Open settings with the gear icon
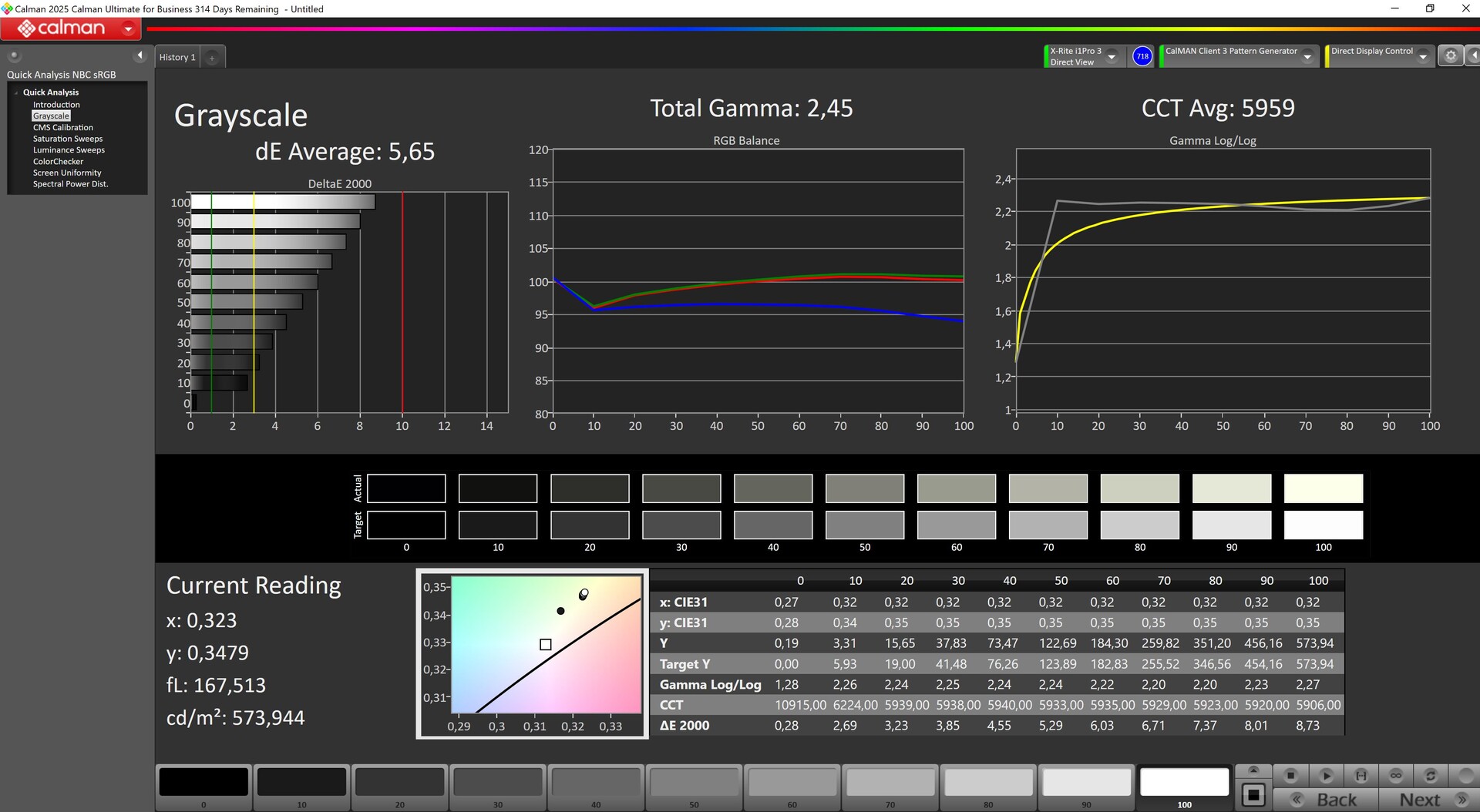This screenshot has width=1480, height=812. (x=1450, y=55)
